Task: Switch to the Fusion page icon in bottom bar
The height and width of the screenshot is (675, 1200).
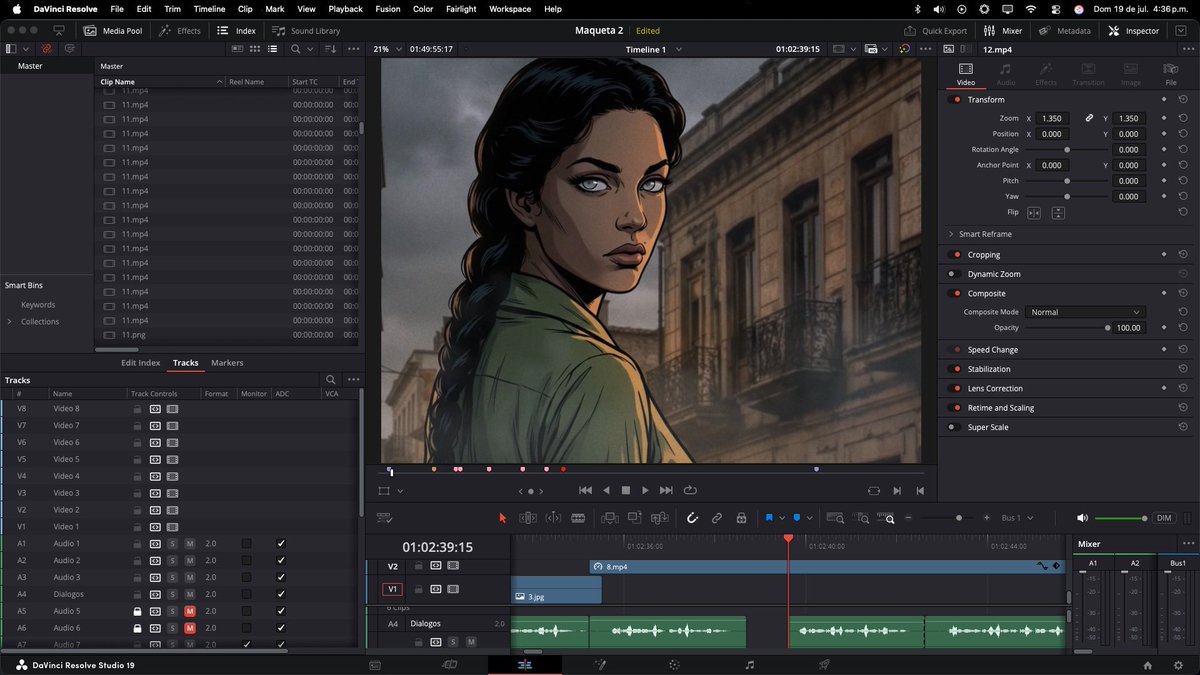Action: point(600,665)
